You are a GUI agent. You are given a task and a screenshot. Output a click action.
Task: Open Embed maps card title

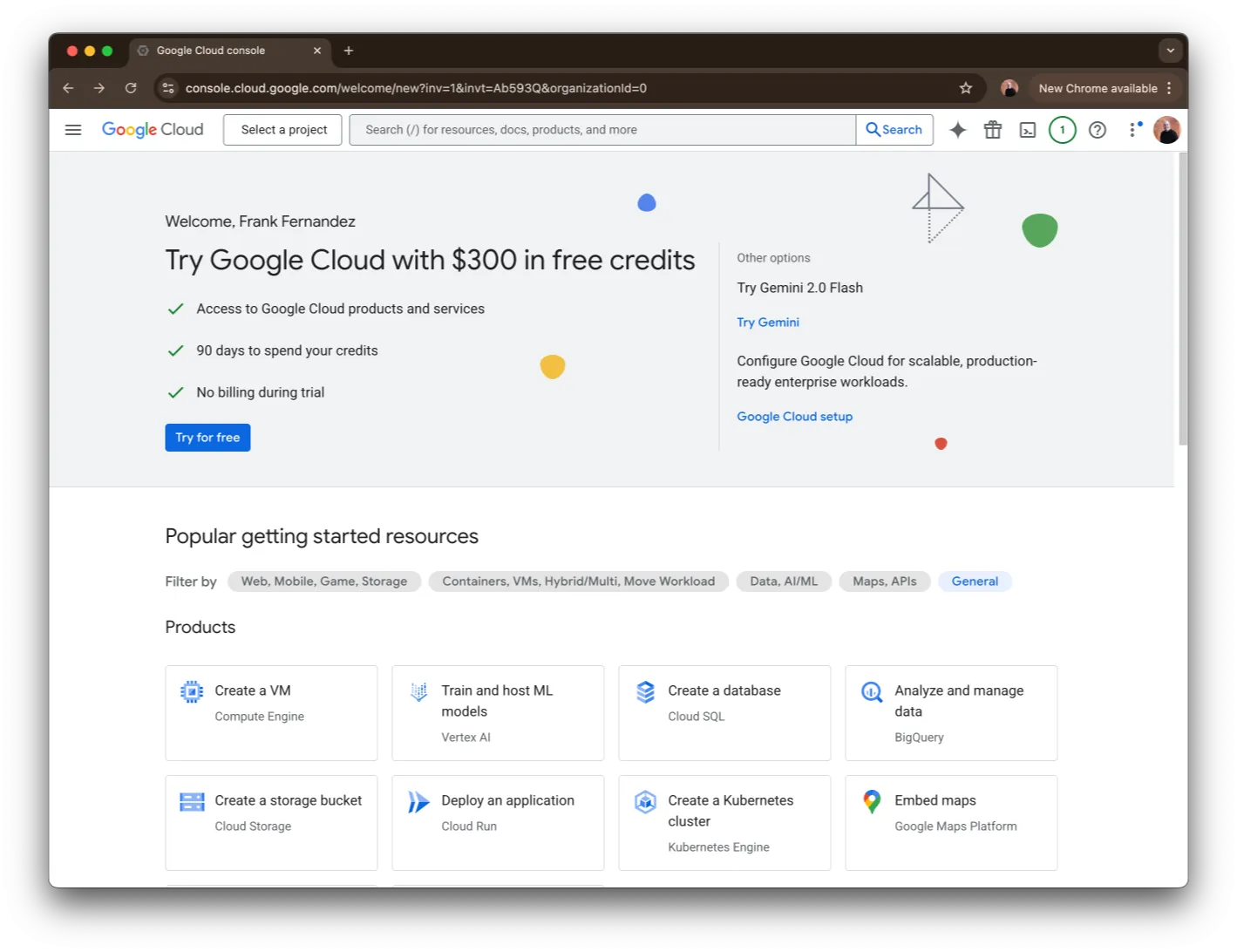(935, 800)
